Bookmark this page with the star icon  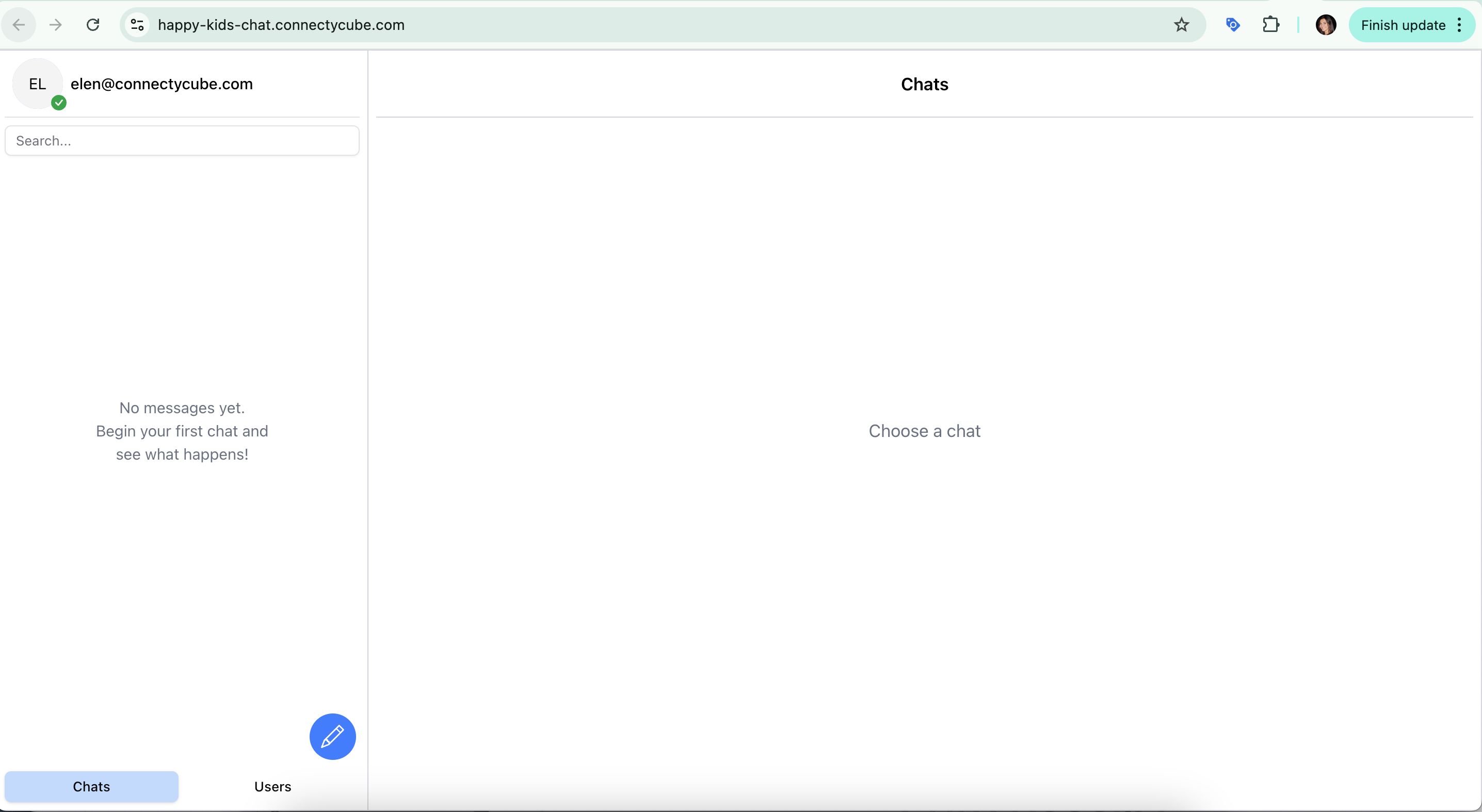[x=1181, y=25]
